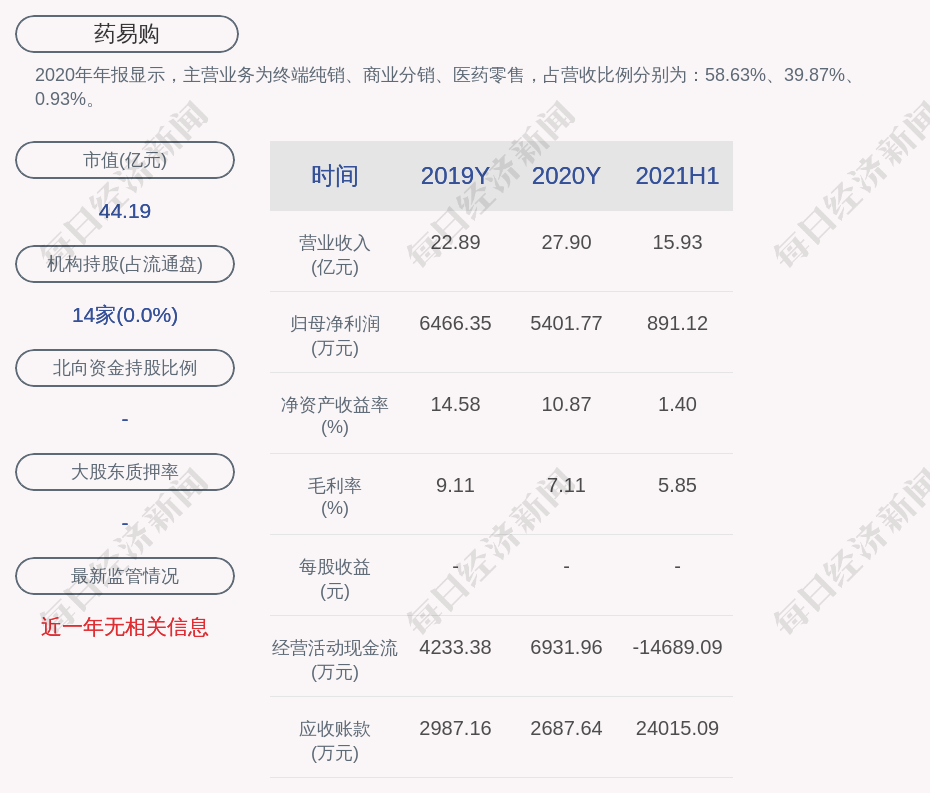The image size is (930, 793).
Task: Select net profit value 5401.77
Action: pos(566,323)
